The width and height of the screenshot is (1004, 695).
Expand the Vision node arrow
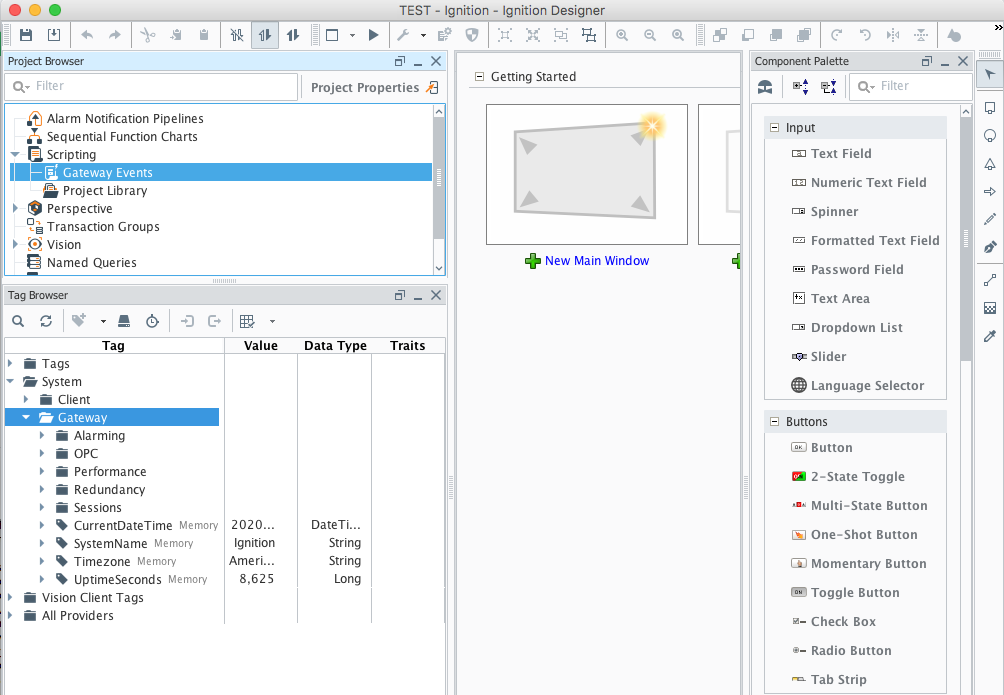[15, 244]
